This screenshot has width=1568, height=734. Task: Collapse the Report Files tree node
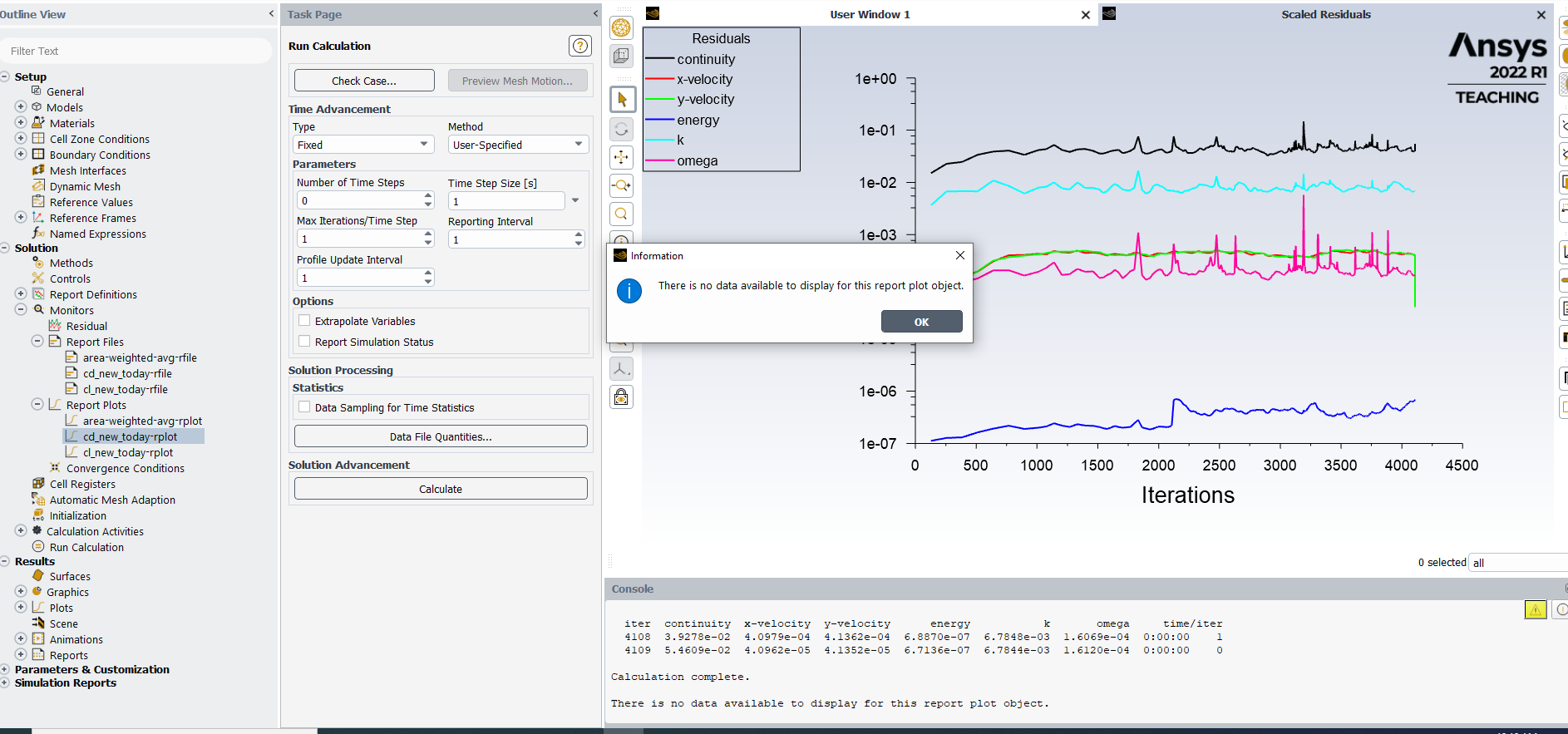37,342
